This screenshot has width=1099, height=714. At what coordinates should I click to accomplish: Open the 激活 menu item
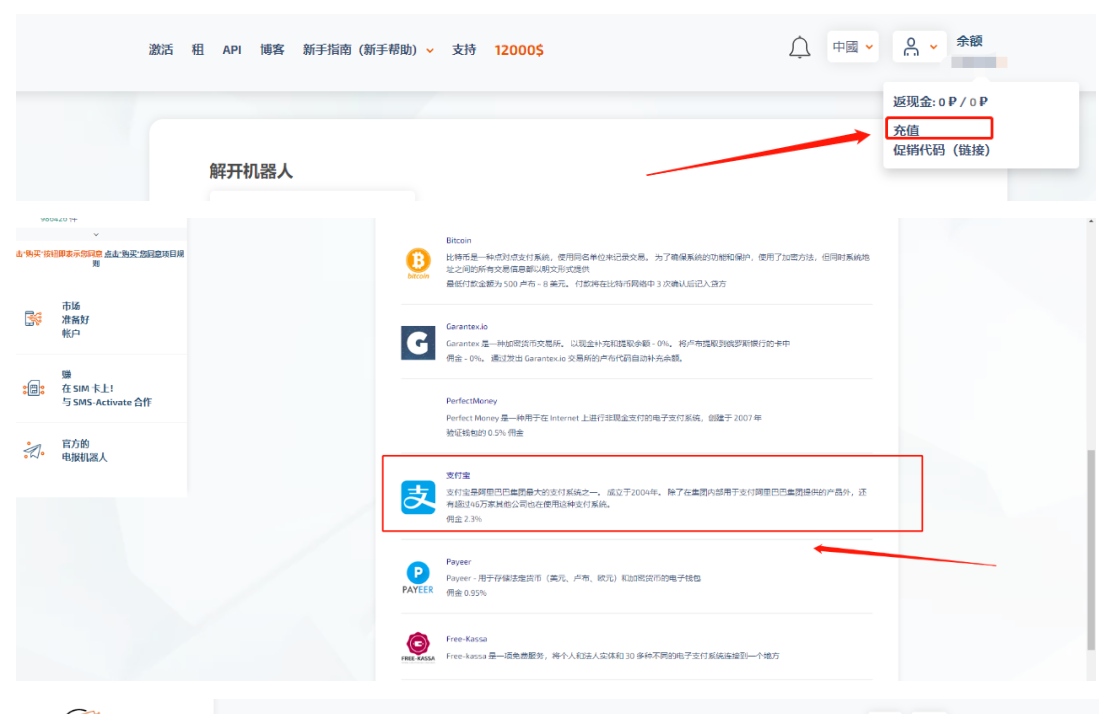161,50
